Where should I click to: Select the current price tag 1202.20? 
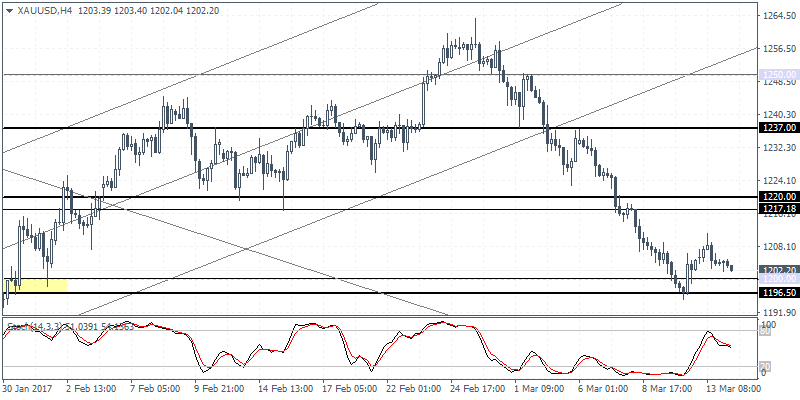pyautogui.click(x=776, y=270)
